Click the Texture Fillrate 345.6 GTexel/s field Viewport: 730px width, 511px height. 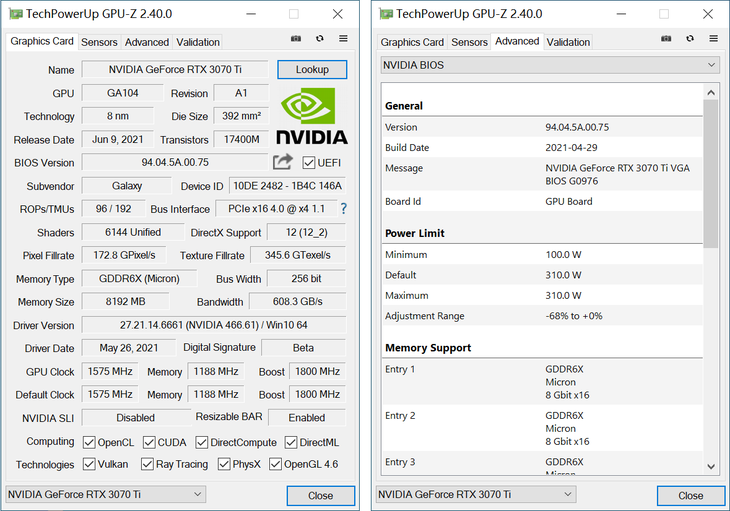click(x=298, y=256)
